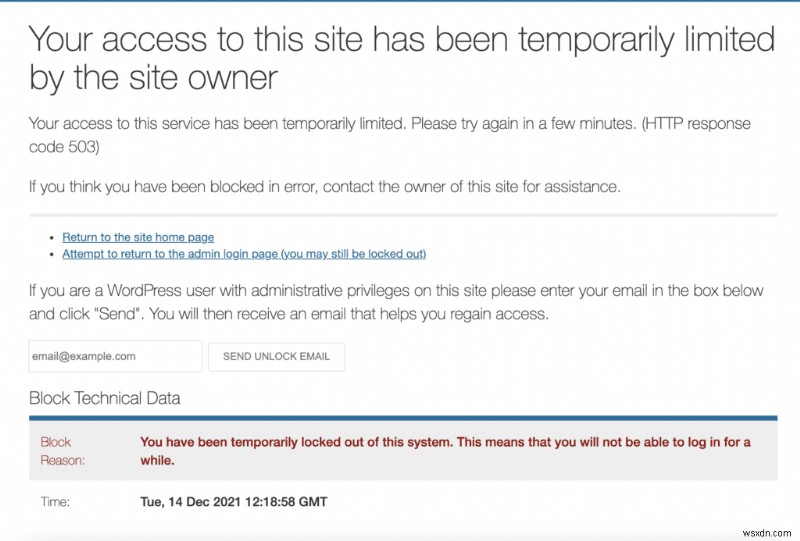Viewport: 800px width, 541px height.
Task: Open the "Return to the site home page" link
Action: pos(138,237)
